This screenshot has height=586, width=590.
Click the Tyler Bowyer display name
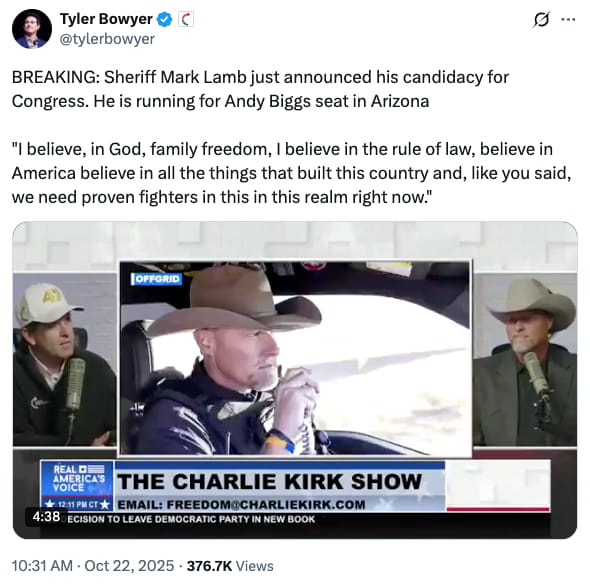coord(106,19)
